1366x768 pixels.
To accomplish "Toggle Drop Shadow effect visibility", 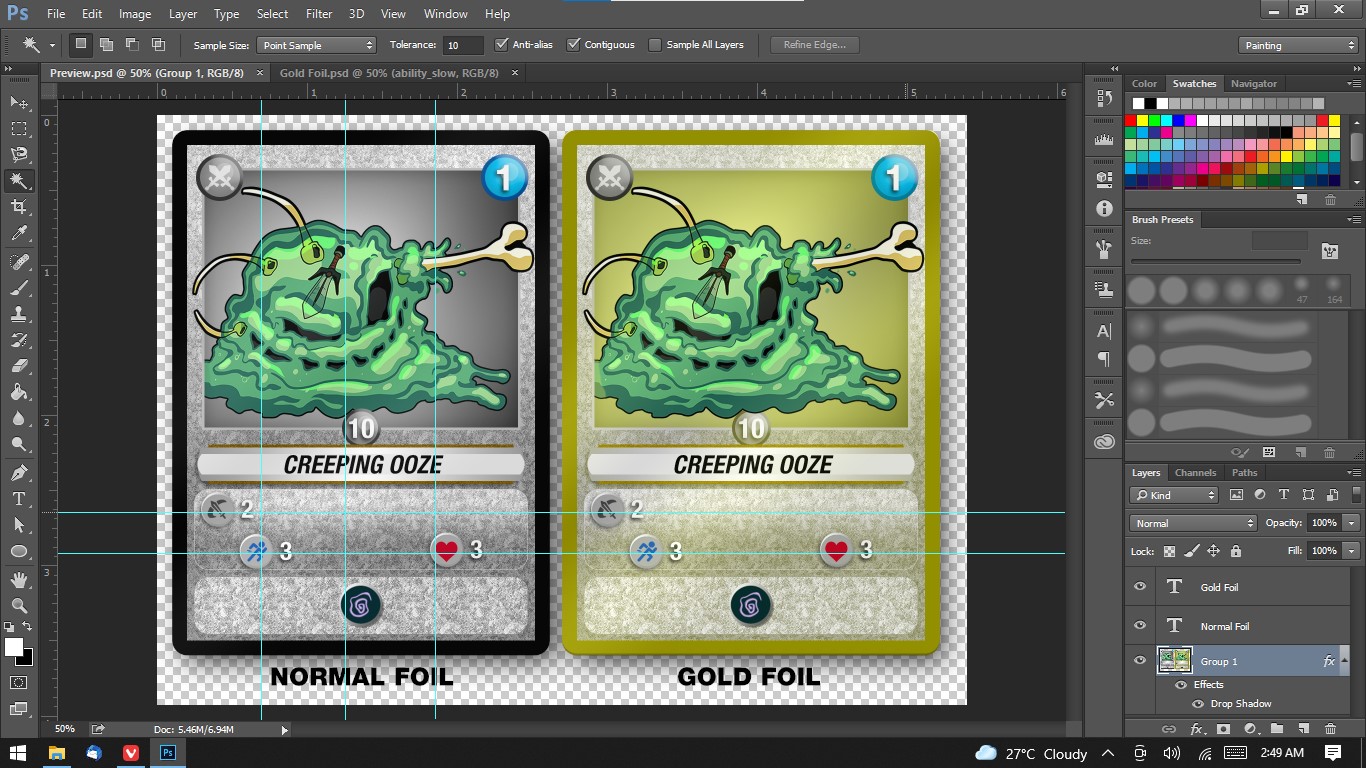I will [x=1198, y=704].
